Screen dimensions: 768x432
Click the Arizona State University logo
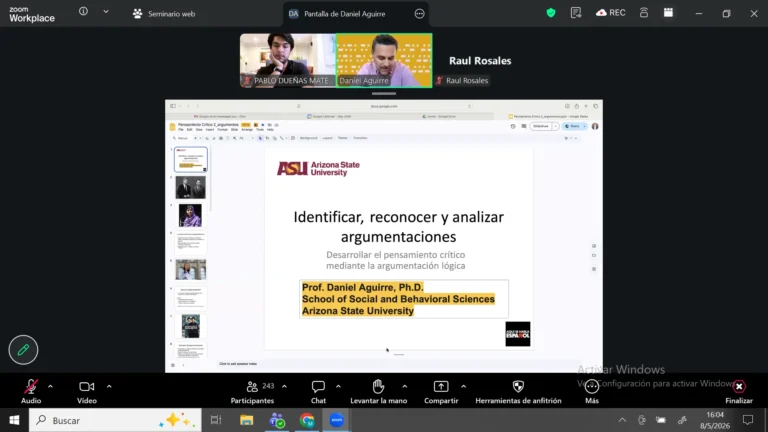pyautogui.click(x=318, y=168)
